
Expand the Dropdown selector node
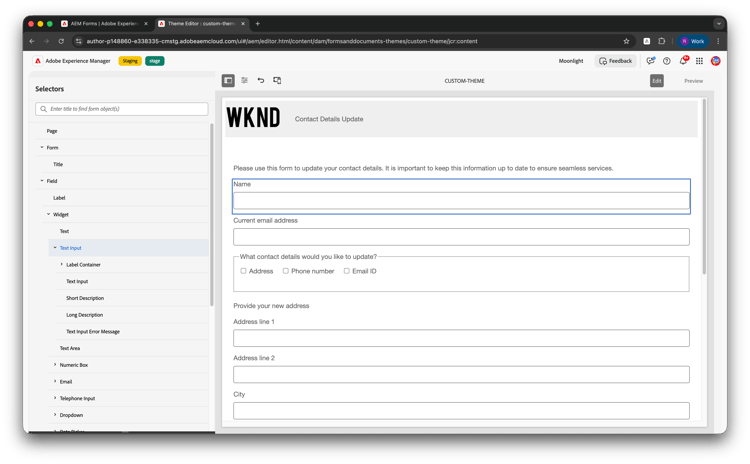55,415
